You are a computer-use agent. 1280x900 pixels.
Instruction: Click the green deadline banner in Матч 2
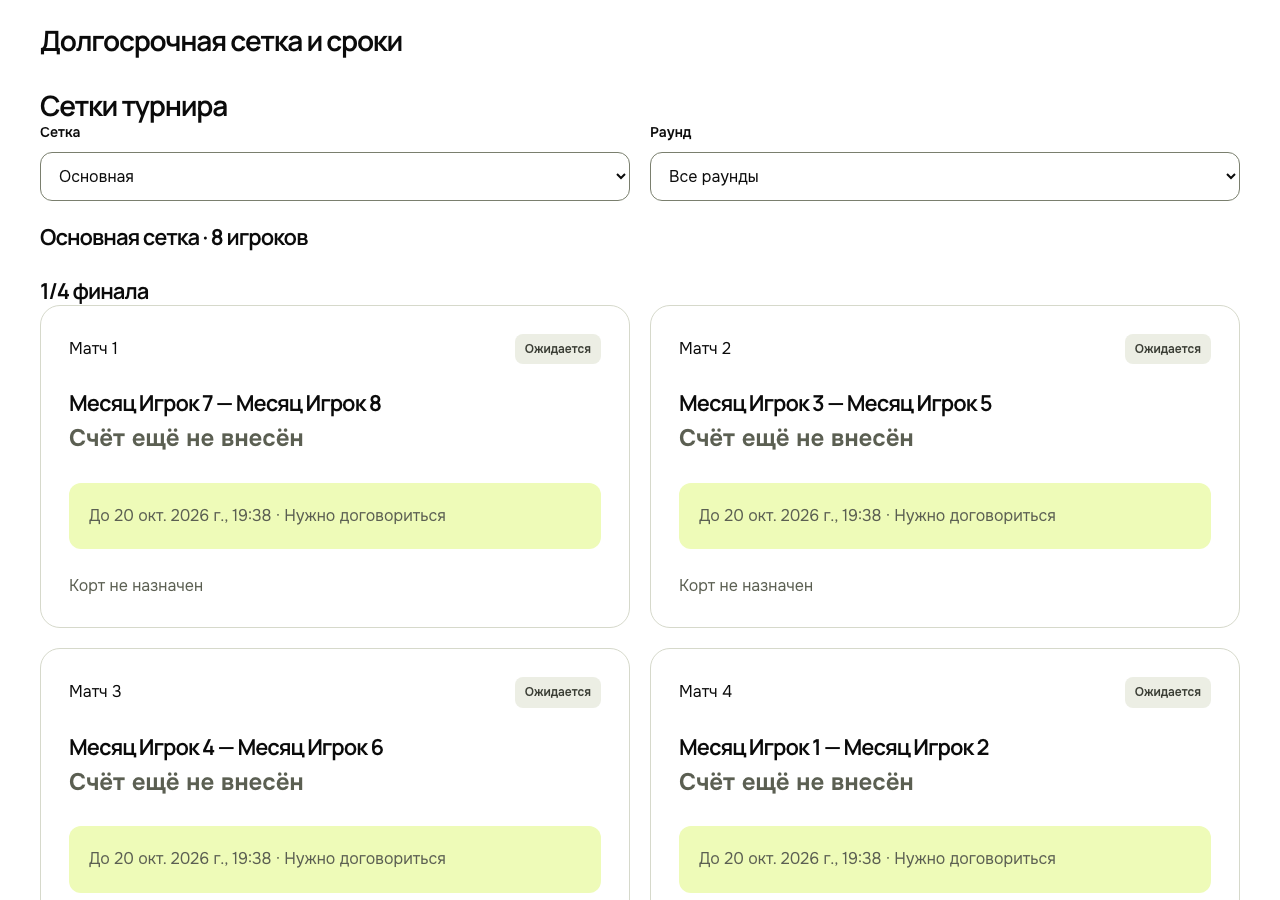click(x=945, y=516)
